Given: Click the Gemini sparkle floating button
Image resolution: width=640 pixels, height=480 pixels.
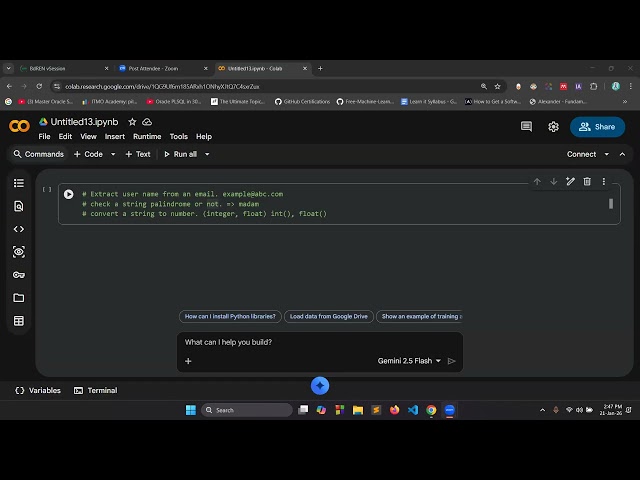Looking at the screenshot, I should (320, 386).
